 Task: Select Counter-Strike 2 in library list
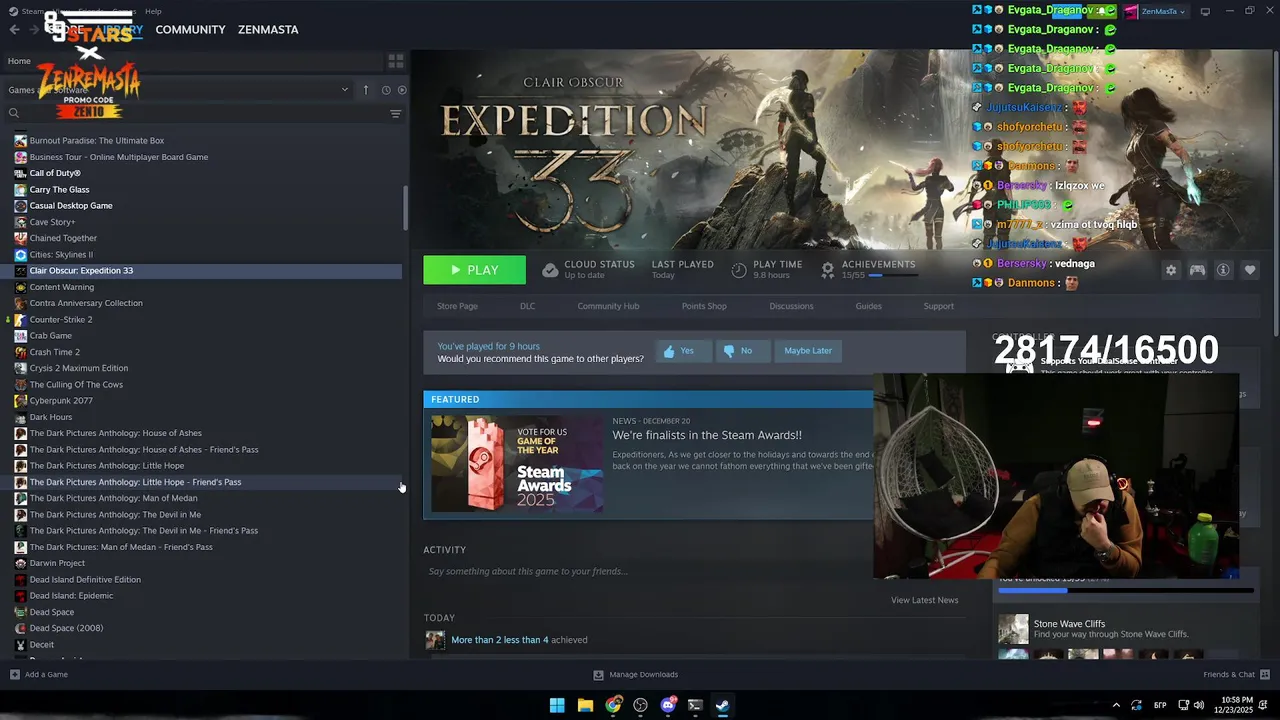[x=61, y=320]
